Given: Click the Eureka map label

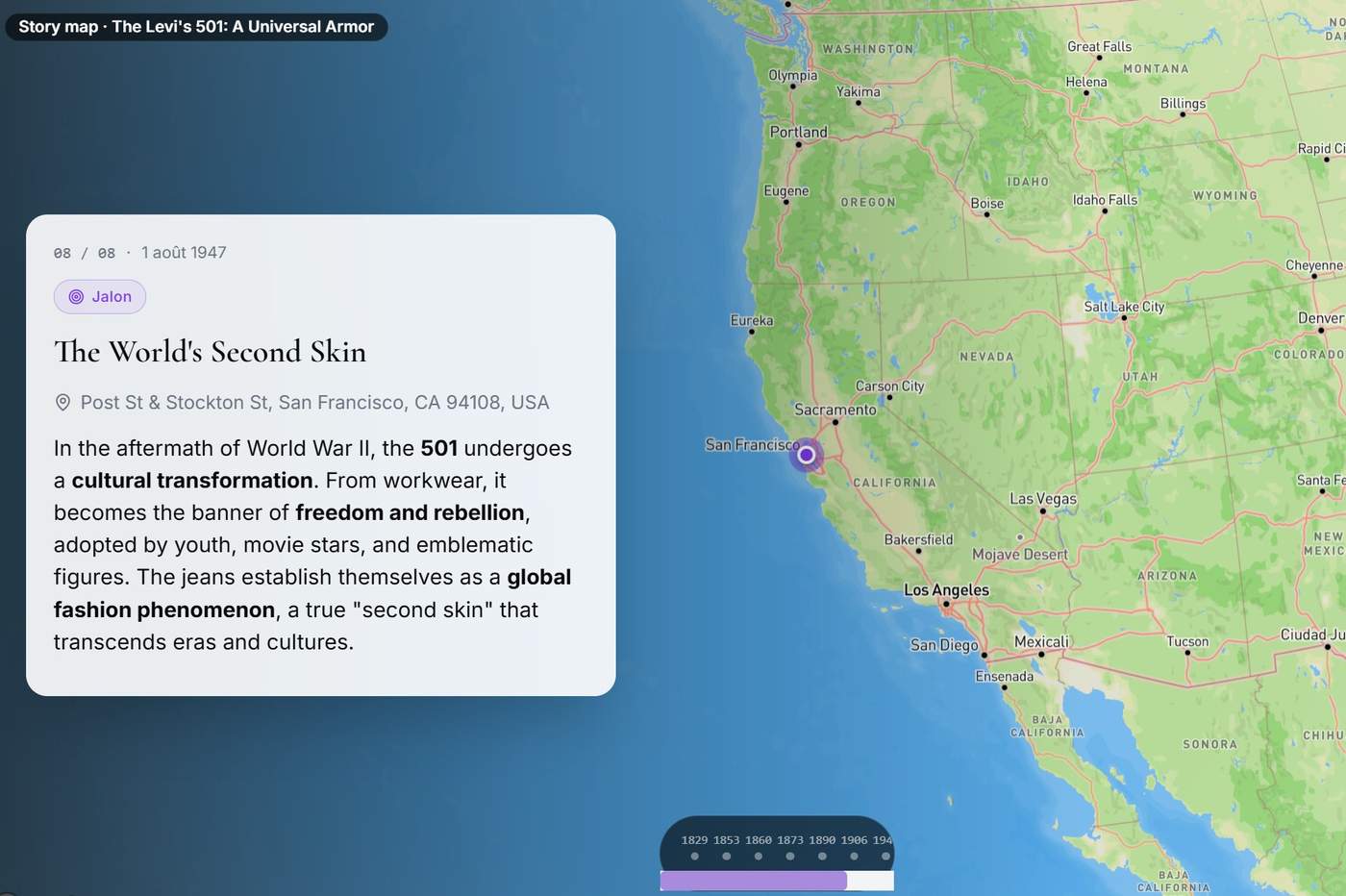Looking at the screenshot, I should (751, 320).
